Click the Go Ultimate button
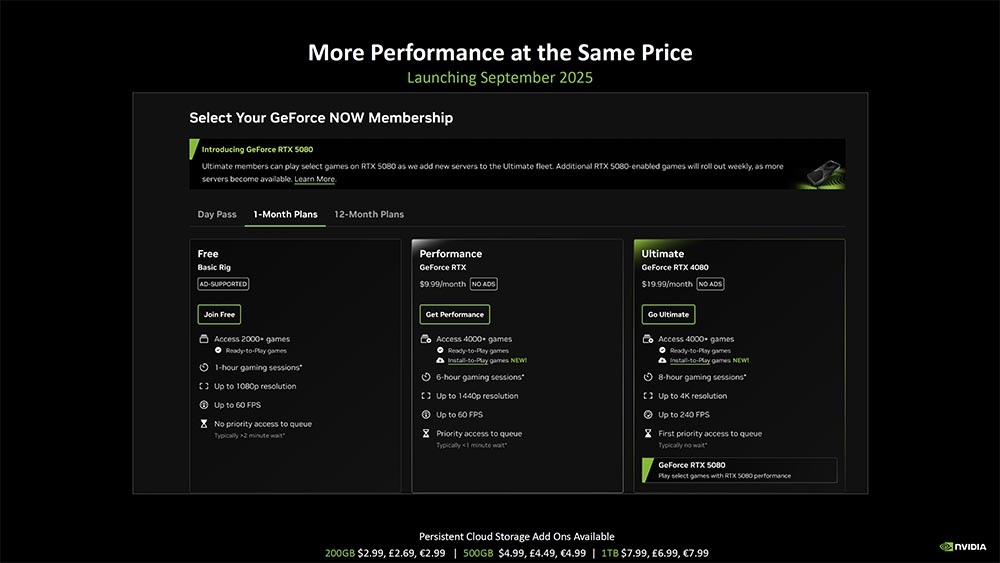 (668, 314)
